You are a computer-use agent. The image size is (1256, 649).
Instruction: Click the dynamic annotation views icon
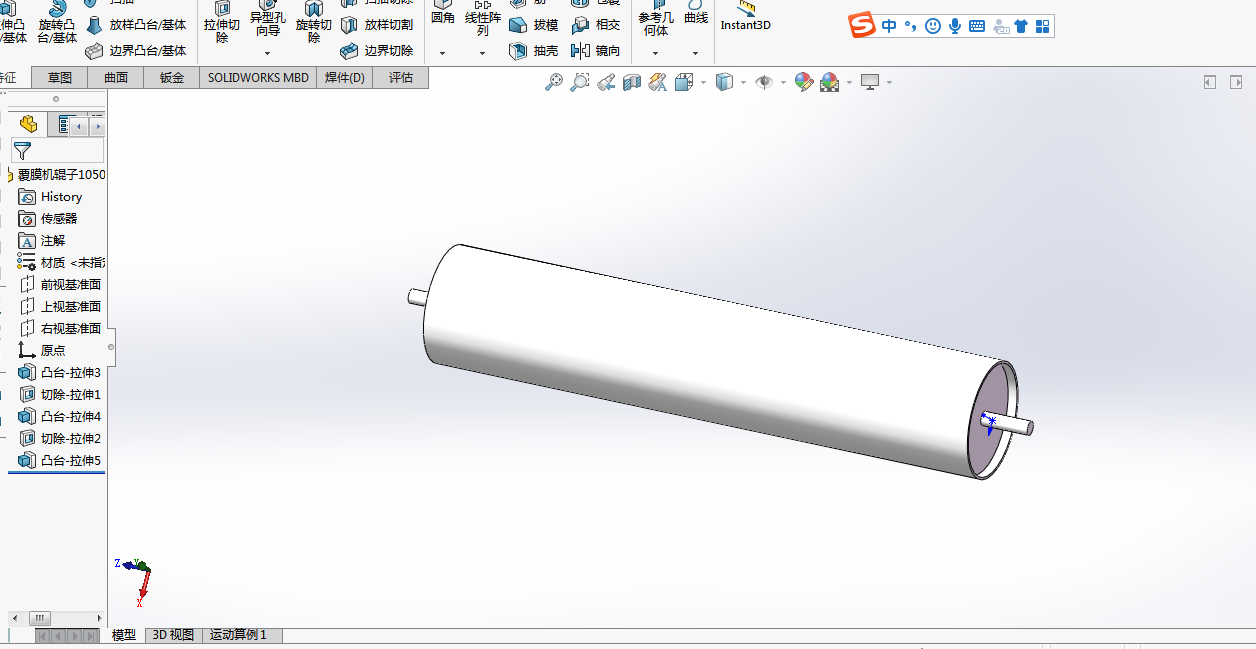(657, 83)
